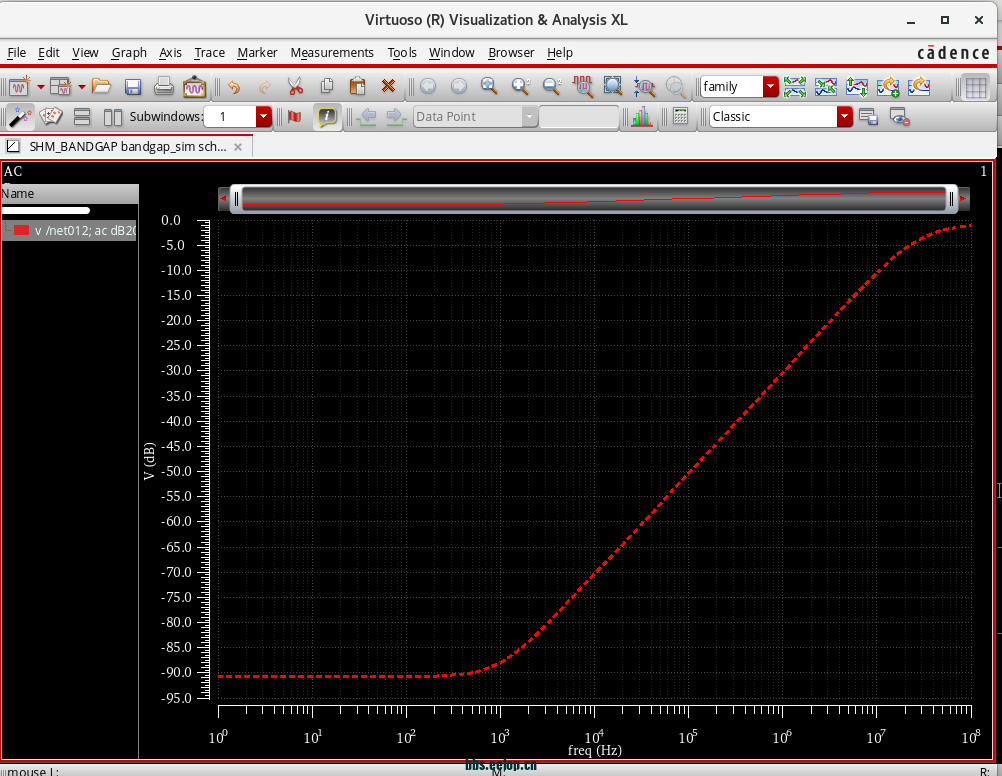Image resolution: width=1002 pixels, height=776 pixels.
Task: Select vertical stacked subwindow layout
Action: [x=82, y=116]
